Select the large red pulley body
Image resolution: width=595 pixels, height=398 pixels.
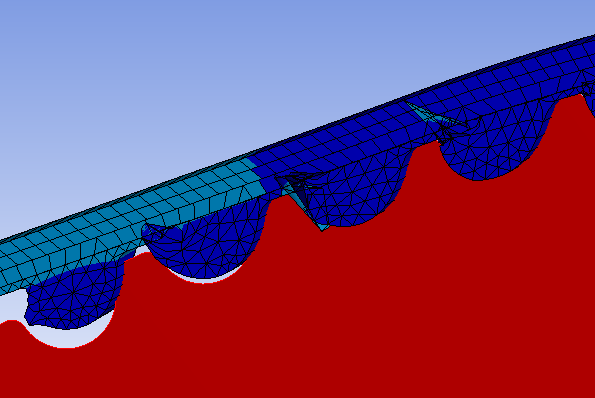(x=342, y=304)
